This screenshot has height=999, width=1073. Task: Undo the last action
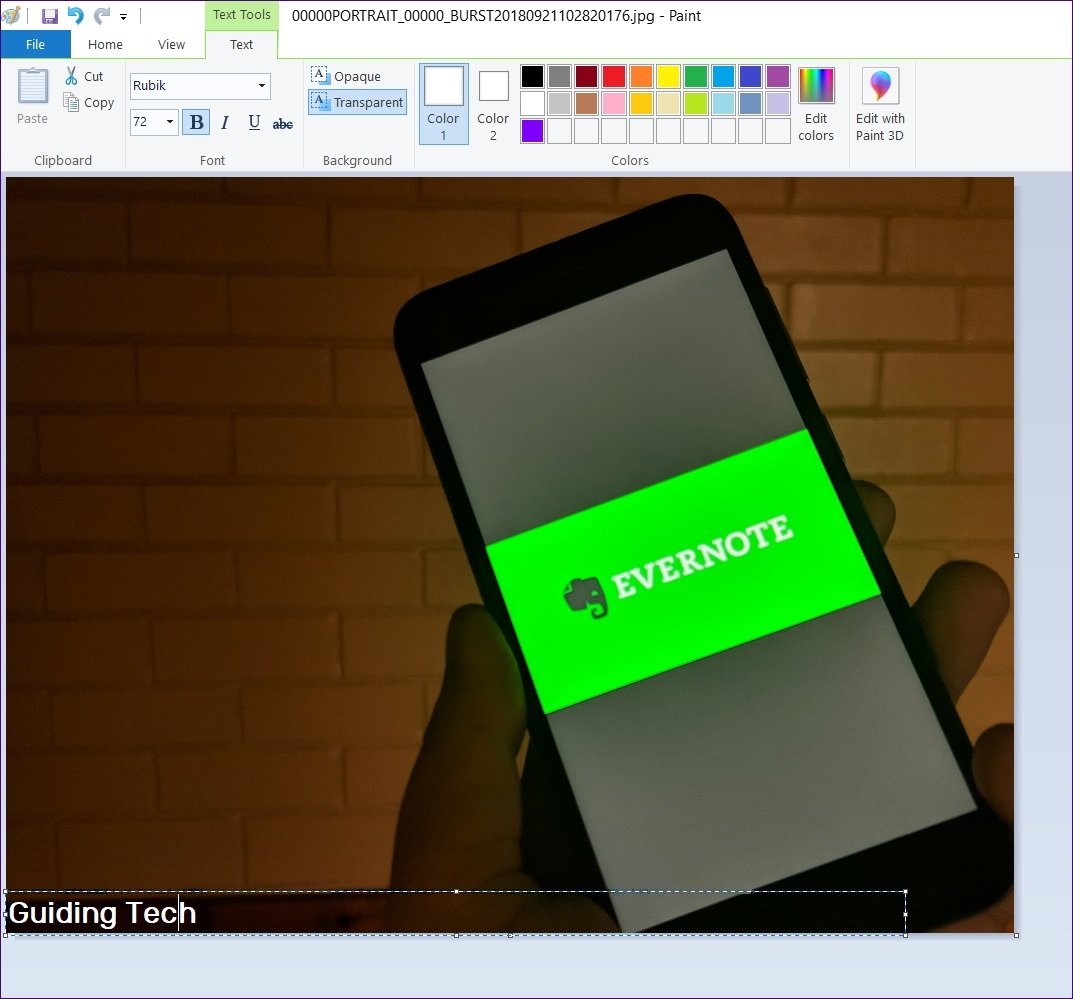[x=75, y=16]
